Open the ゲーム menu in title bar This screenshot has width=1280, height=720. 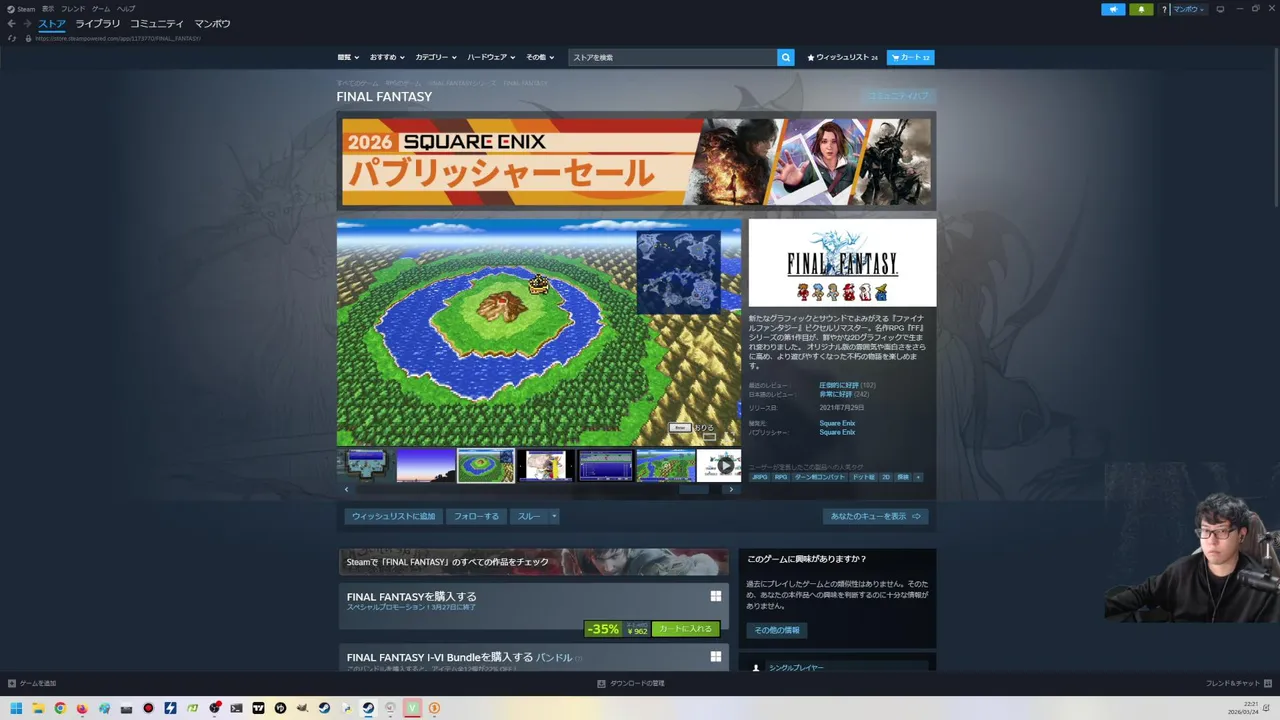tap(101, 9)
